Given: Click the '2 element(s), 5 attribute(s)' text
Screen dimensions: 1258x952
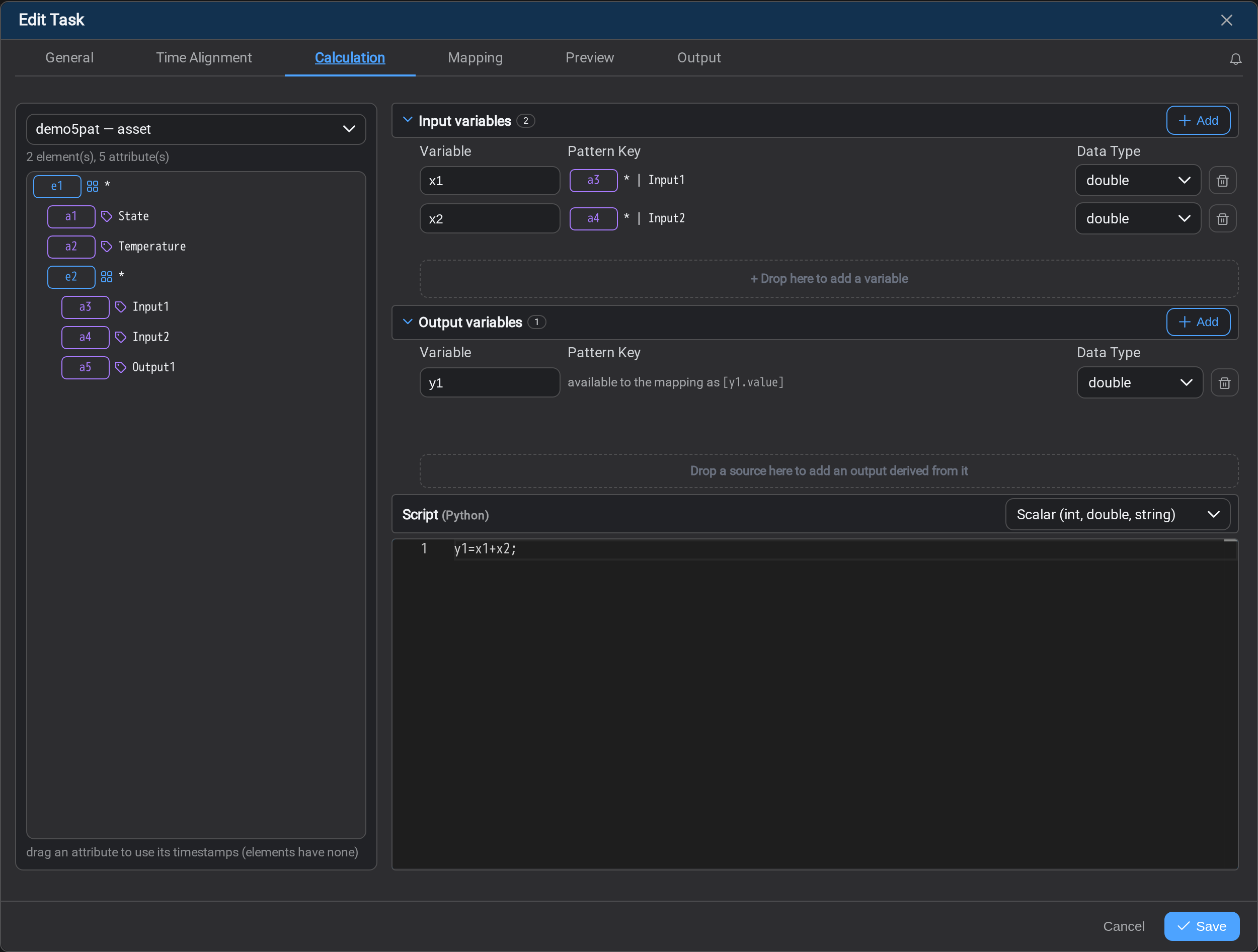Looking at the screenshot, I should (x=98, y=157).
